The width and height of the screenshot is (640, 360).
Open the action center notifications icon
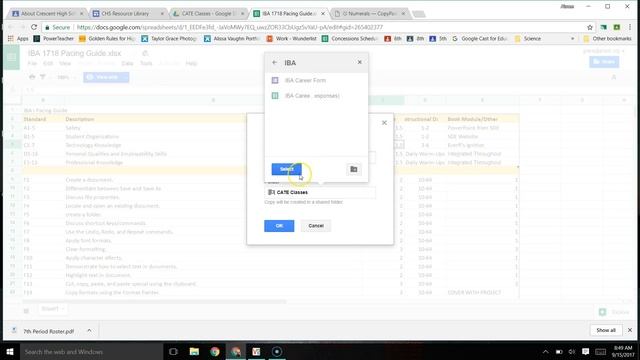coord(585,351)
